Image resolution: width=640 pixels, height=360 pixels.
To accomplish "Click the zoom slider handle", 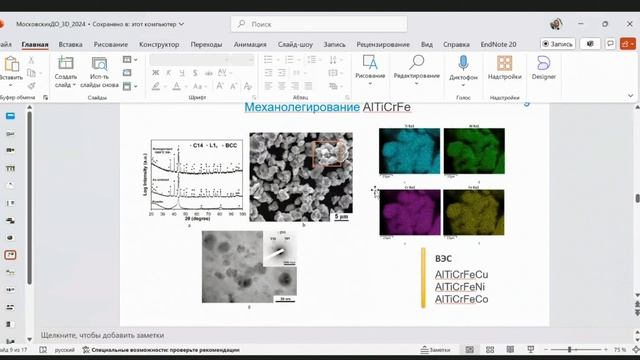I will tap(569, 349).
